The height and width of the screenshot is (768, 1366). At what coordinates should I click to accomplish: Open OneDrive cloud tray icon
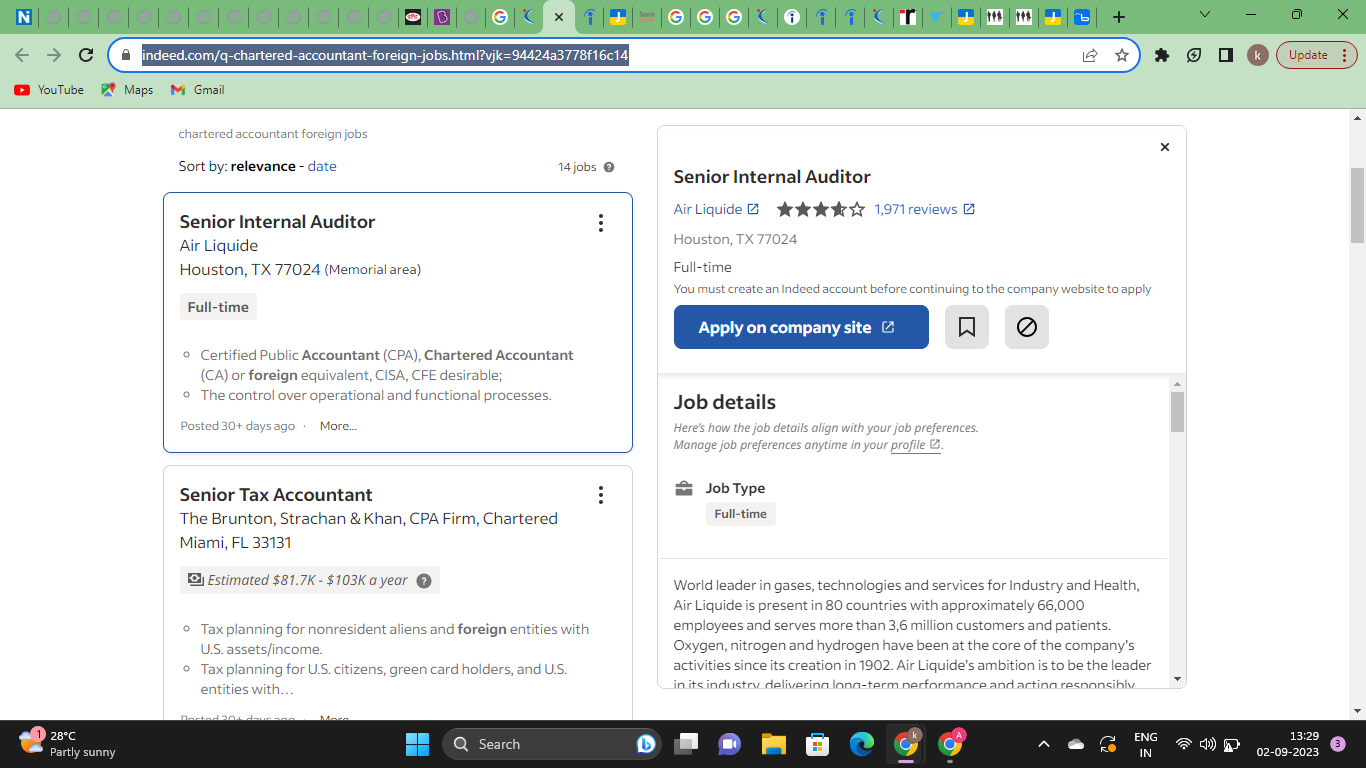click(1076, 744)
